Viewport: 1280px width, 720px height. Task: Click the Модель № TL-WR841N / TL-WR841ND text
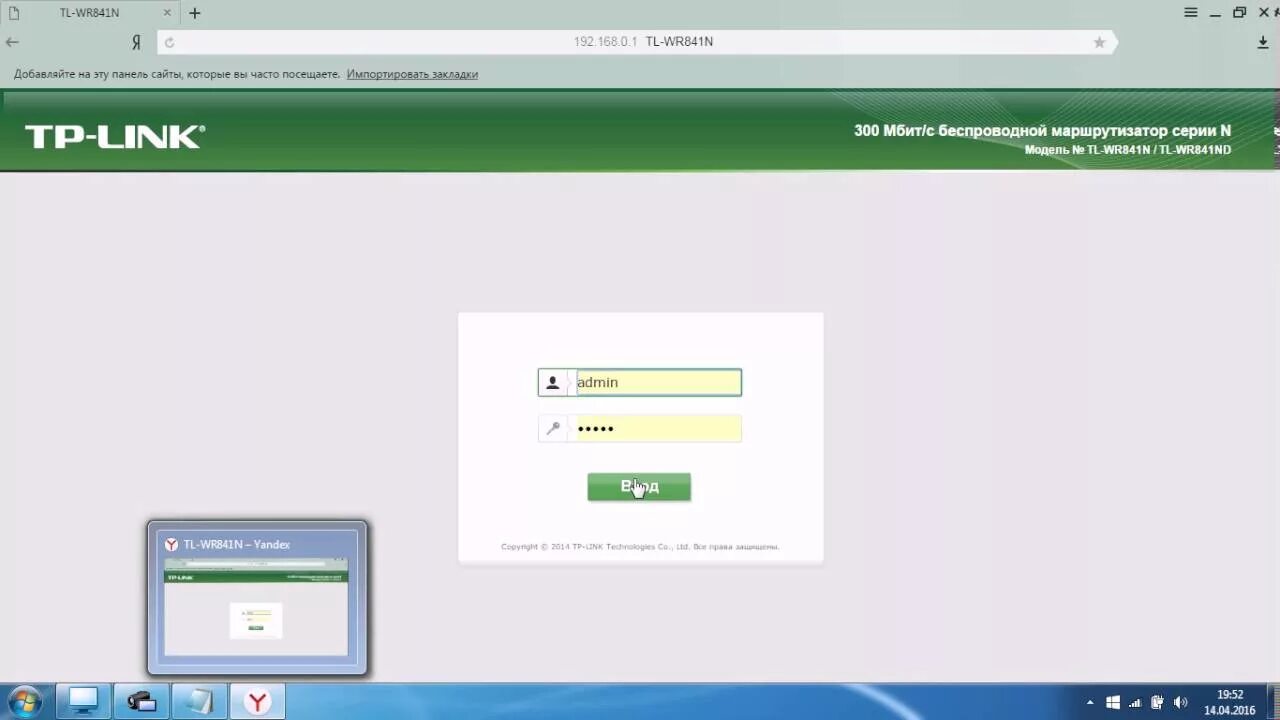coord(1128,150)
